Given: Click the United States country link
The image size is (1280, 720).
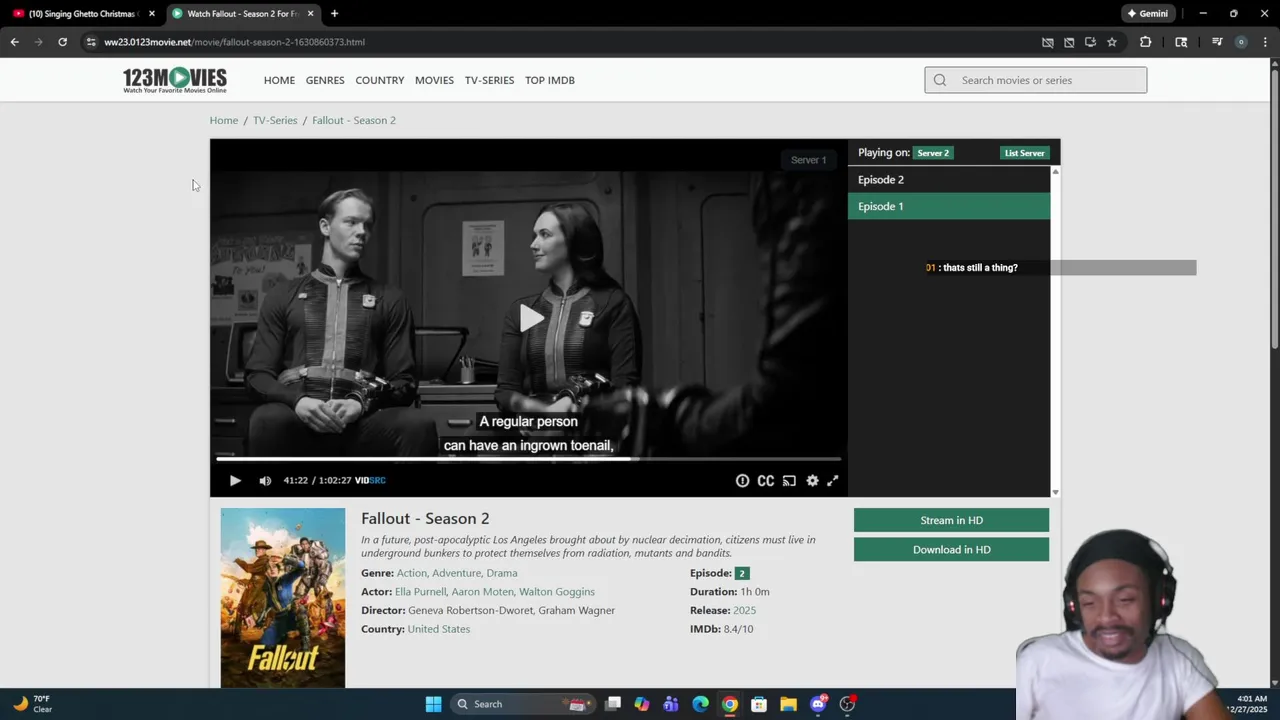Looking at the screenshot, I should click(x=439, y=629).
